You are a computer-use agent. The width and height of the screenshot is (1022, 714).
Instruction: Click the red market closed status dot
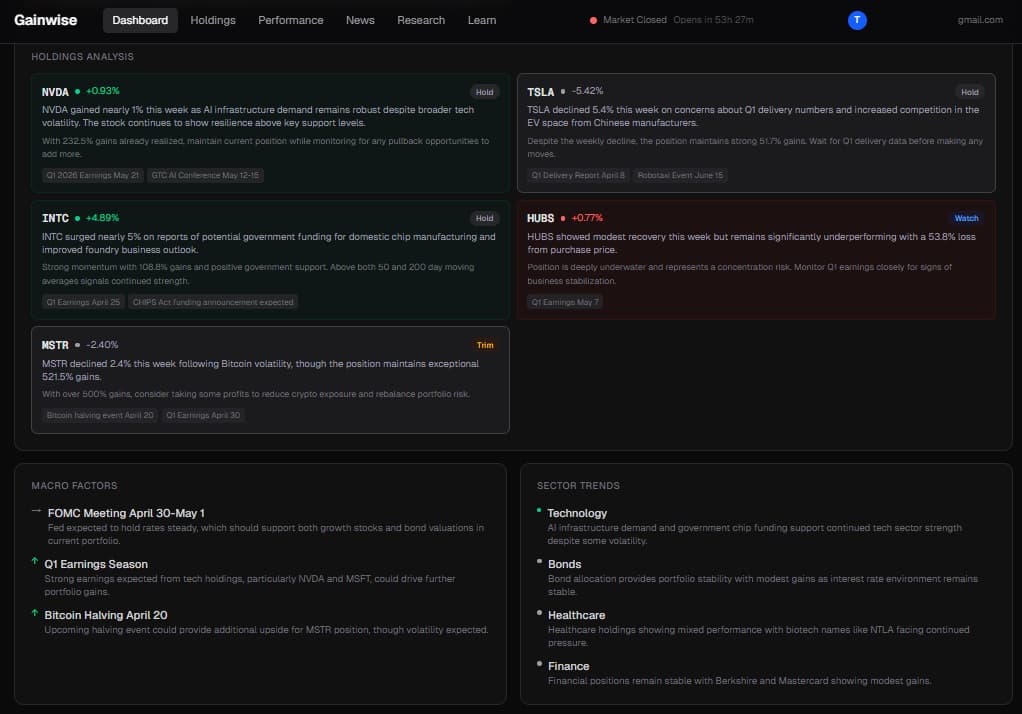(x=593, y=20)
